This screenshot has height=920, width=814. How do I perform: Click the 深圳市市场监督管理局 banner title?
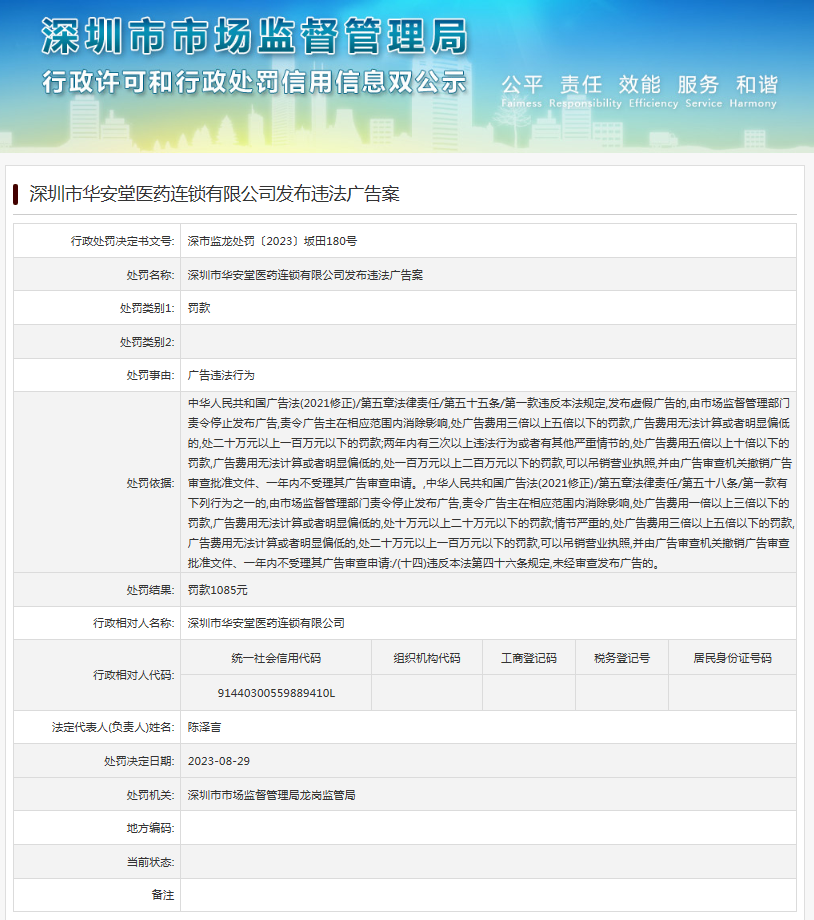[255, 36]
